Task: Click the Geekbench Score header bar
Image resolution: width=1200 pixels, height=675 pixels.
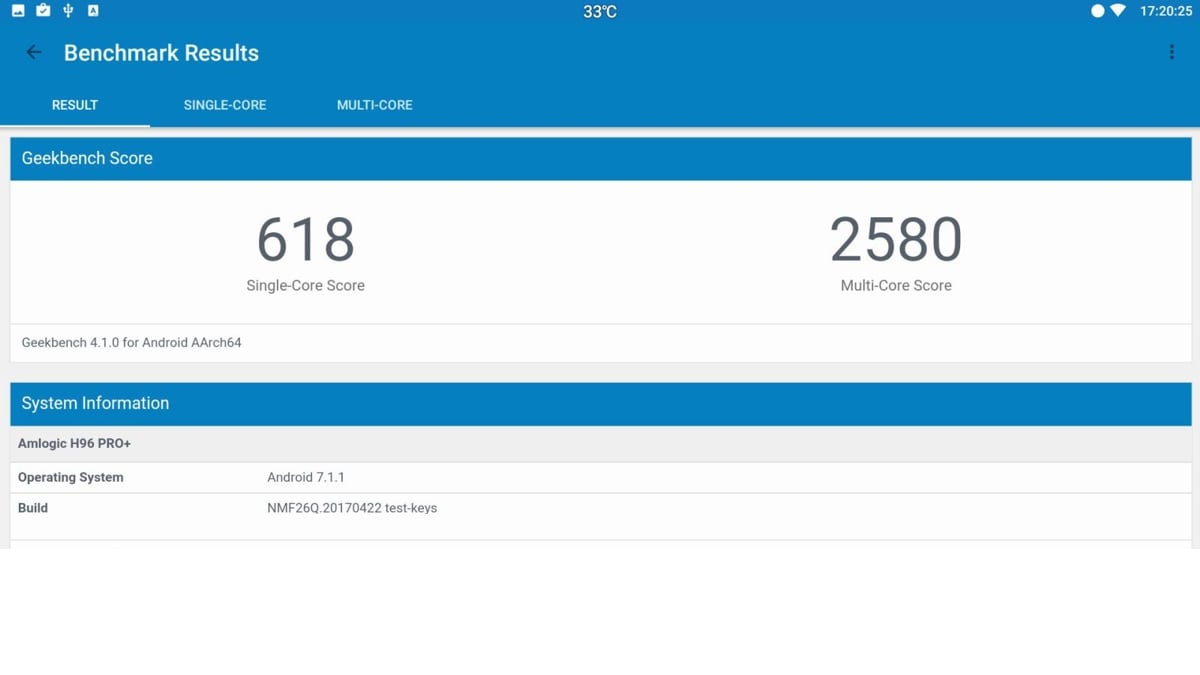Action: tap(87, 158)
